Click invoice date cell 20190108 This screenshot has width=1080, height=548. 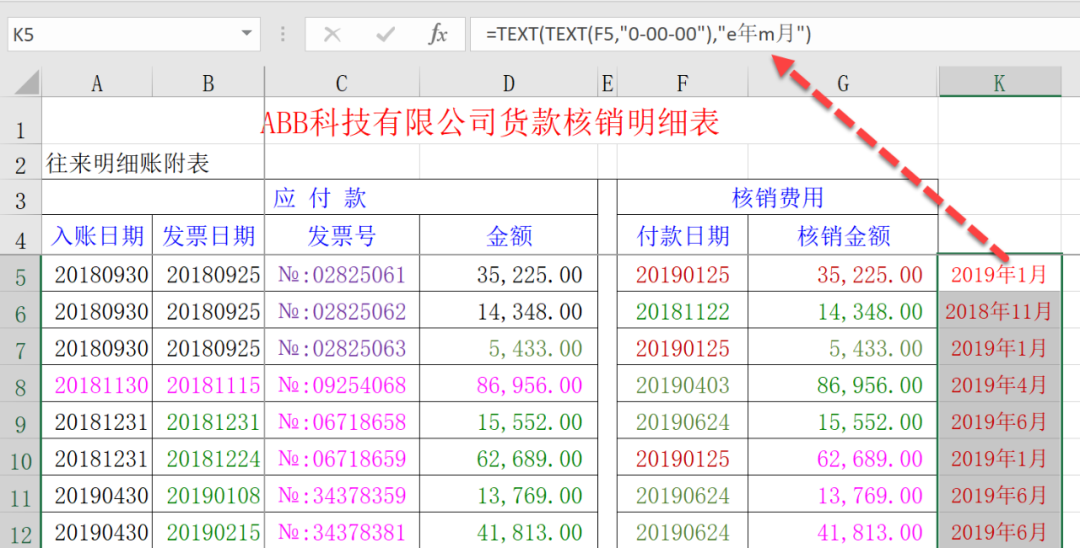(x=209, y=496)
